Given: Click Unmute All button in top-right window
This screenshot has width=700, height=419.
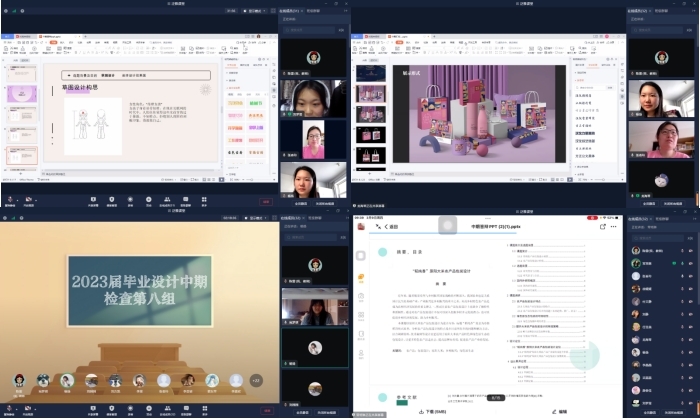Looking at the screenshot, I should pyautogui.click(x=673, y=203).
